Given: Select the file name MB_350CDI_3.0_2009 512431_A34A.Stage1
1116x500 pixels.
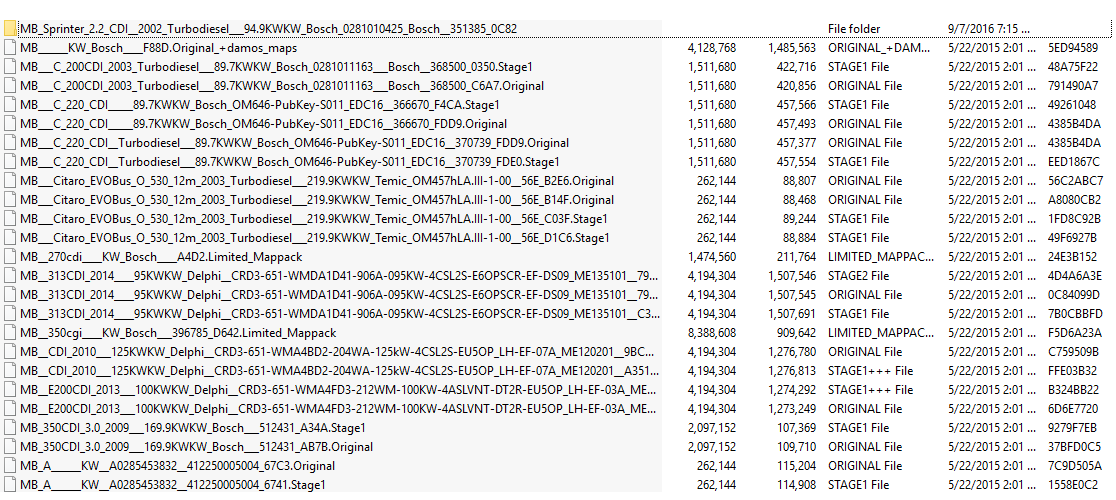Looking at the screenshot, I should [x=193, y=427].
